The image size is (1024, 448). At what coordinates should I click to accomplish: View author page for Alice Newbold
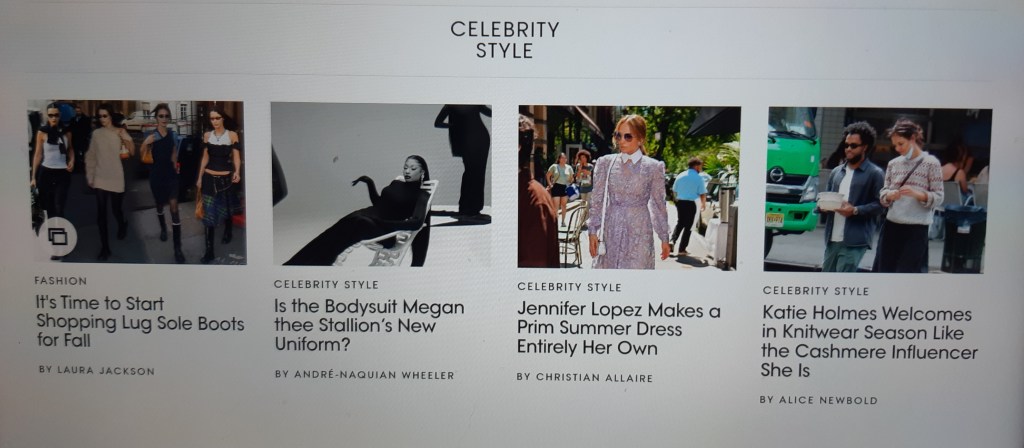click(818, 400)
